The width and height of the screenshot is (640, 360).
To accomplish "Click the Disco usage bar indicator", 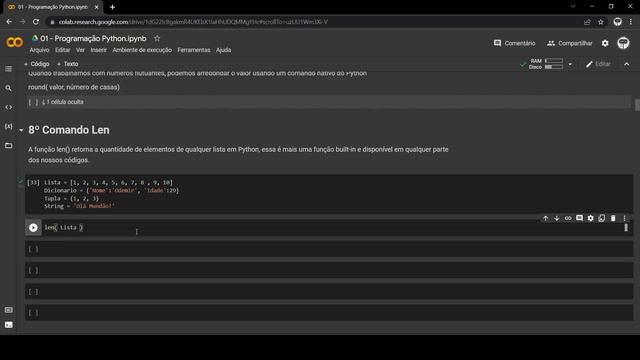I will (554, 67).
